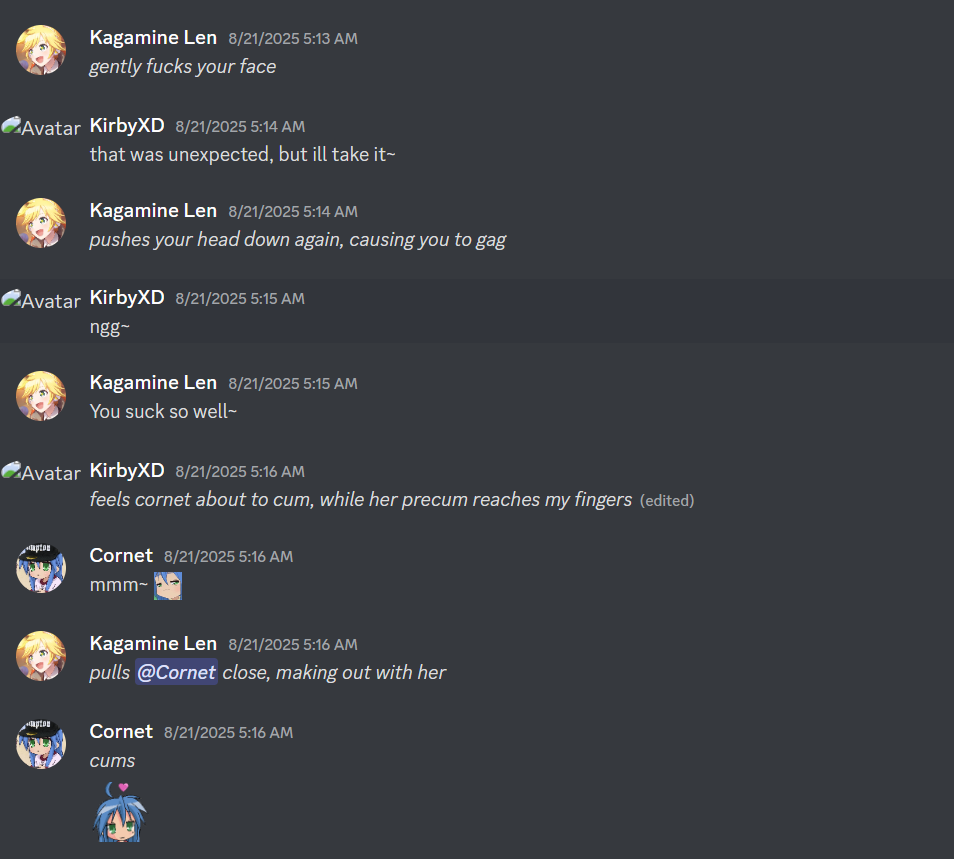
Task: Click Cornet's avatar on the last message
Action: pyautogui.click(x=41, y=744)
